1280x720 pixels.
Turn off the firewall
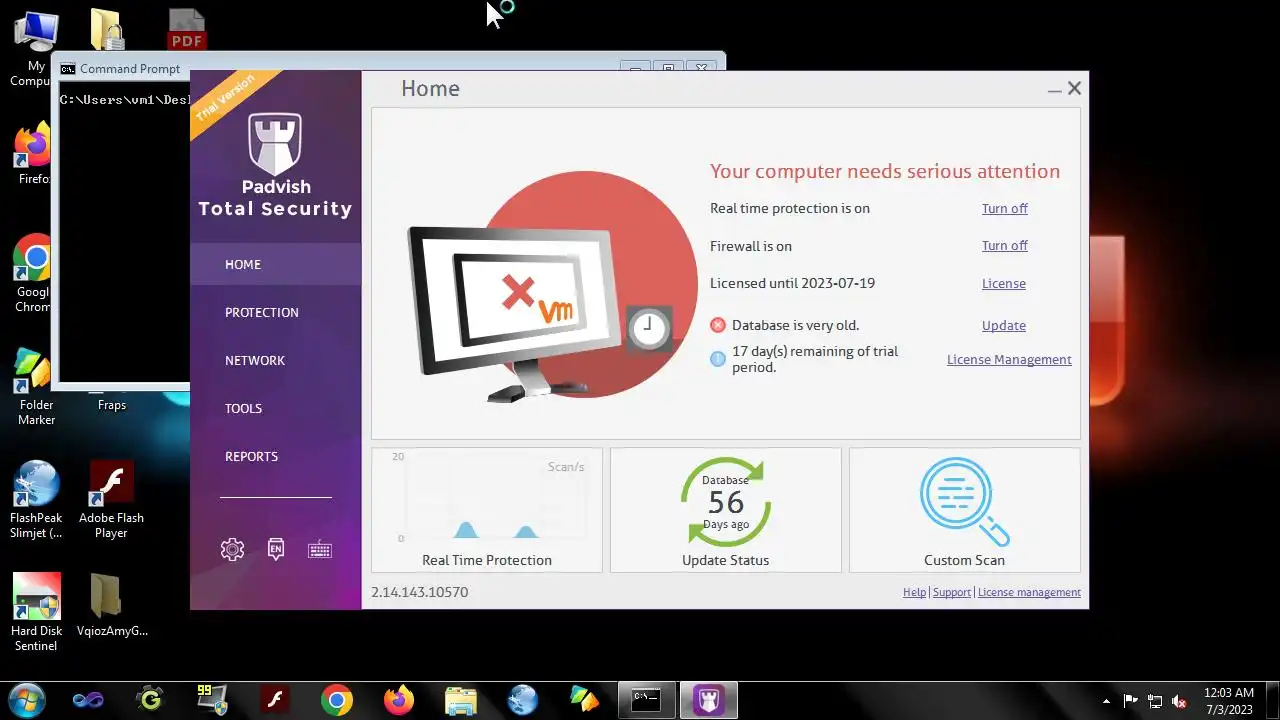pos(1004,245)
